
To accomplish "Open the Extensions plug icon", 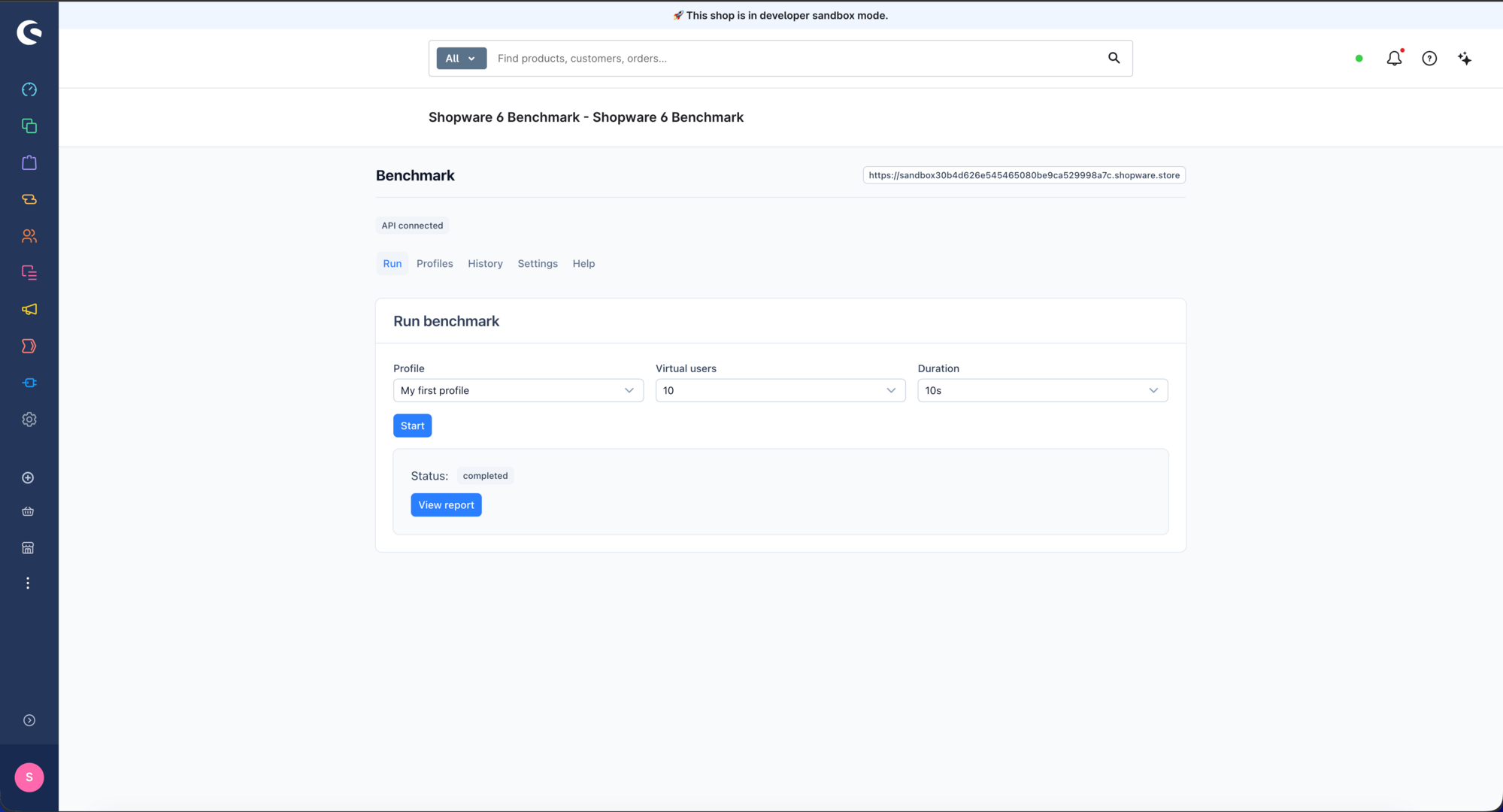I will coord(29,383).
